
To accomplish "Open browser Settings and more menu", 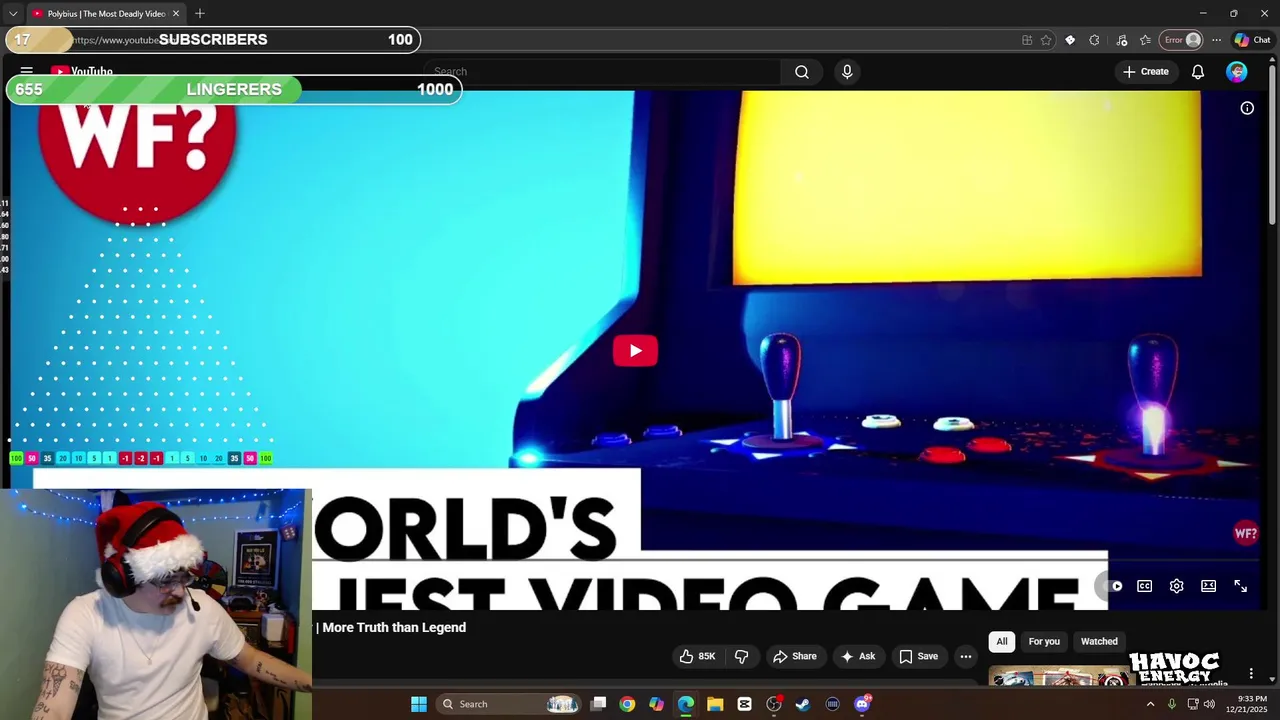I will click(x=1216, y=40).
